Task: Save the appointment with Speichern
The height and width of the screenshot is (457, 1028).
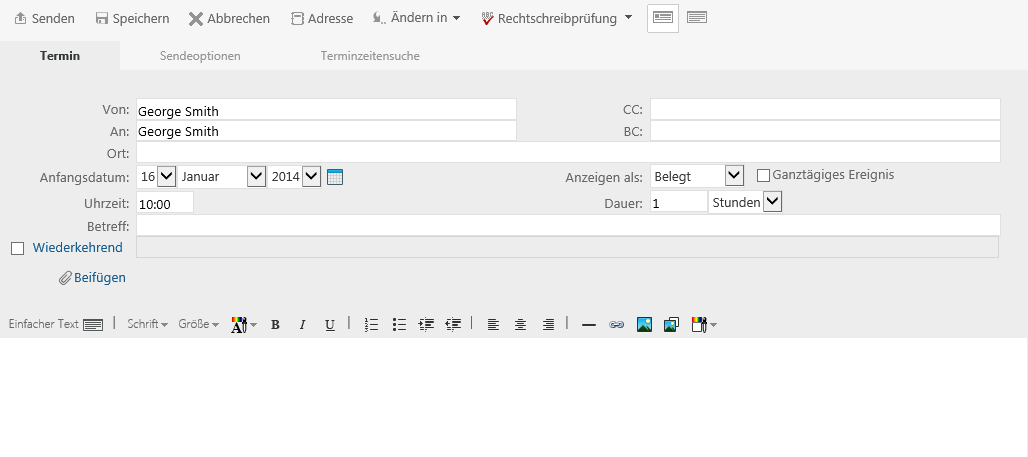Action: pyautogui.click(x=132, y=18)
